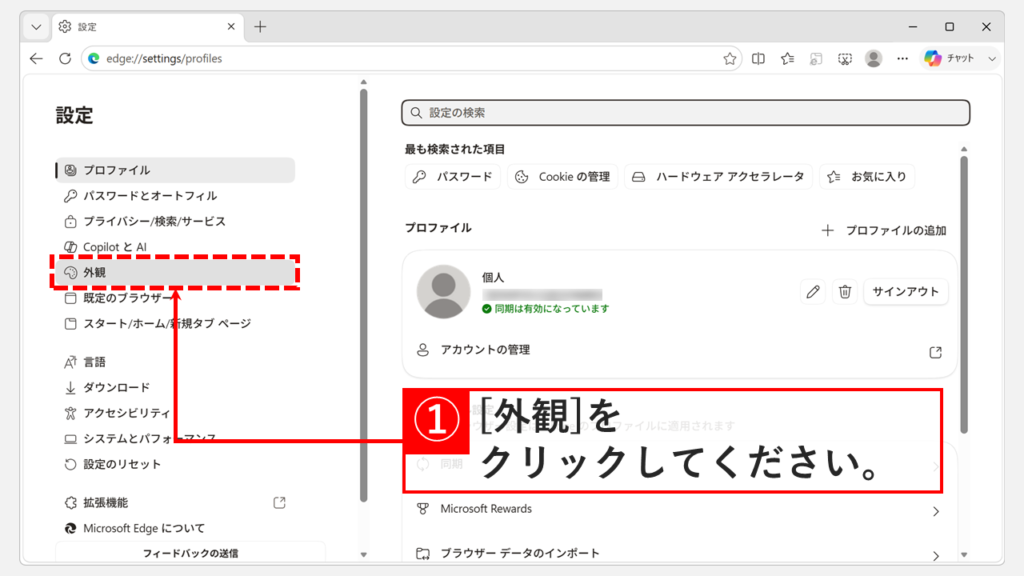This screenshot has width=1024, height=576.
Task: Open システムとパフォーマンス settings
Action: (175, 438)
